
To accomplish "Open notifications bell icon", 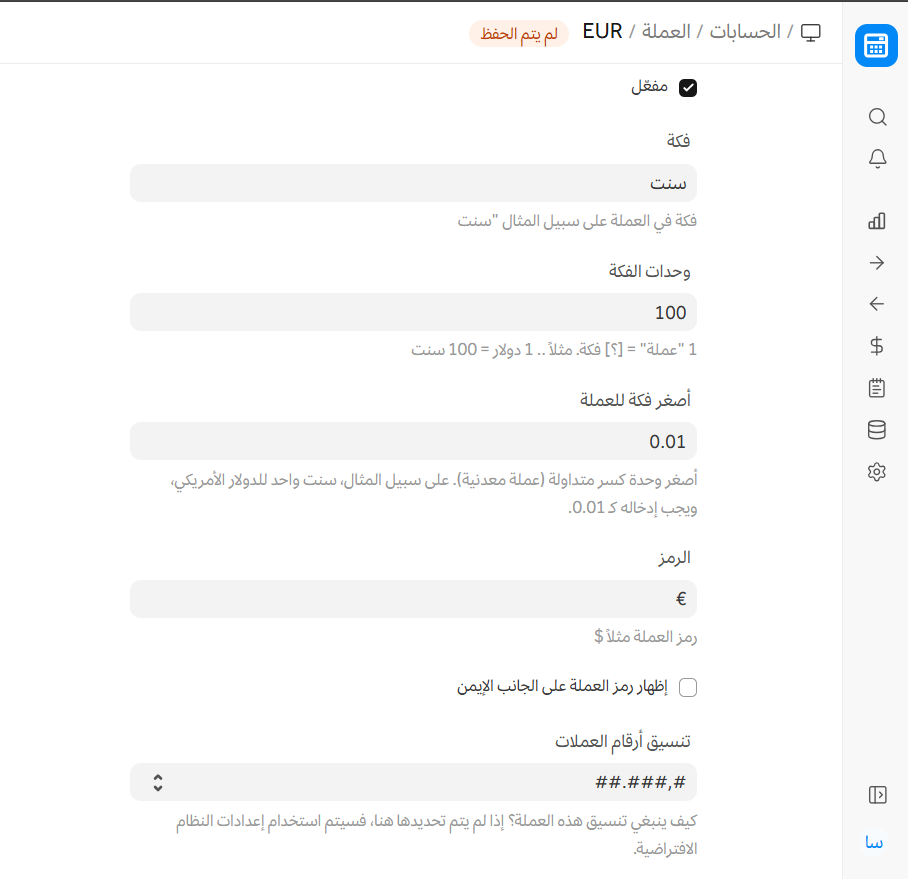I will click(x=877, y=159).
